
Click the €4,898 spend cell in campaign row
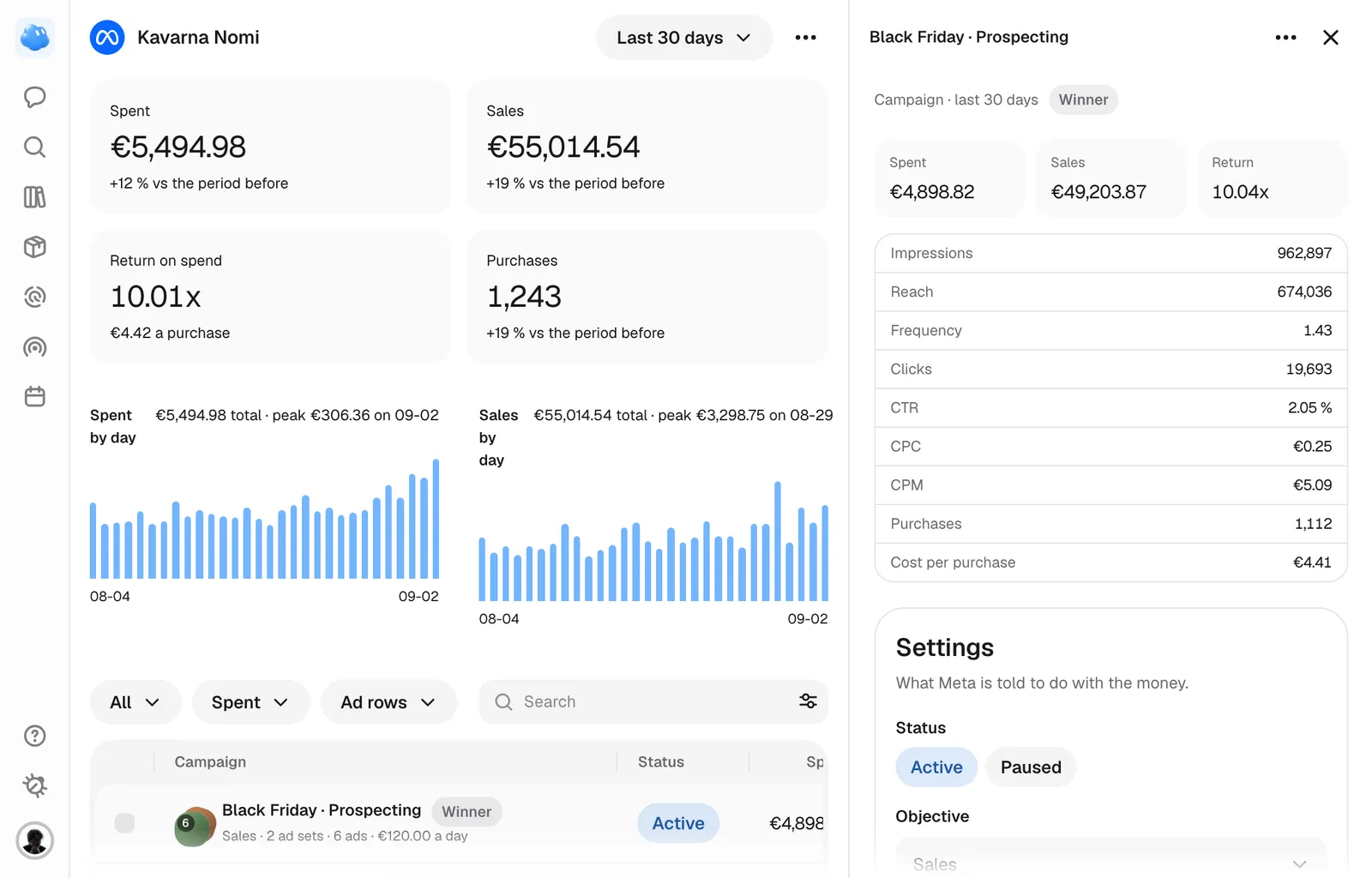796,823
